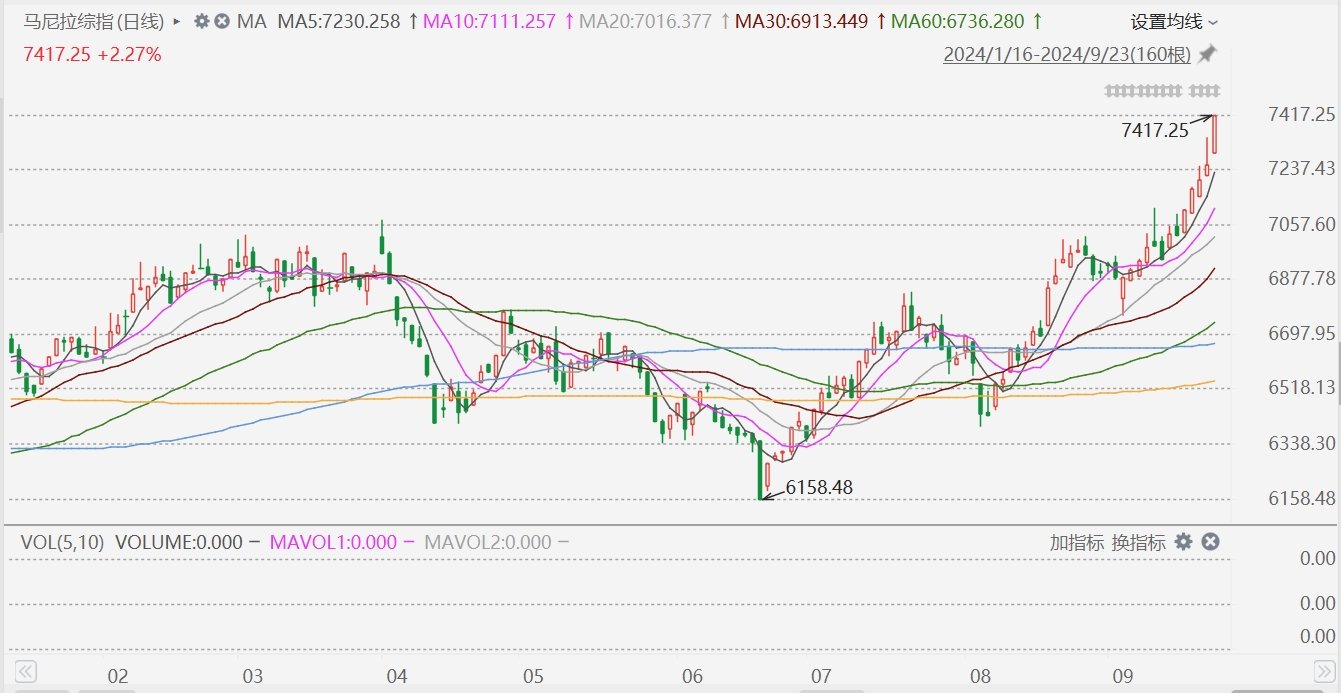The width and height of the screenshot is (1341, 693).
Task: Click the 06 month label on time axis
Action: pyautogui.click(x=693, y=676)
